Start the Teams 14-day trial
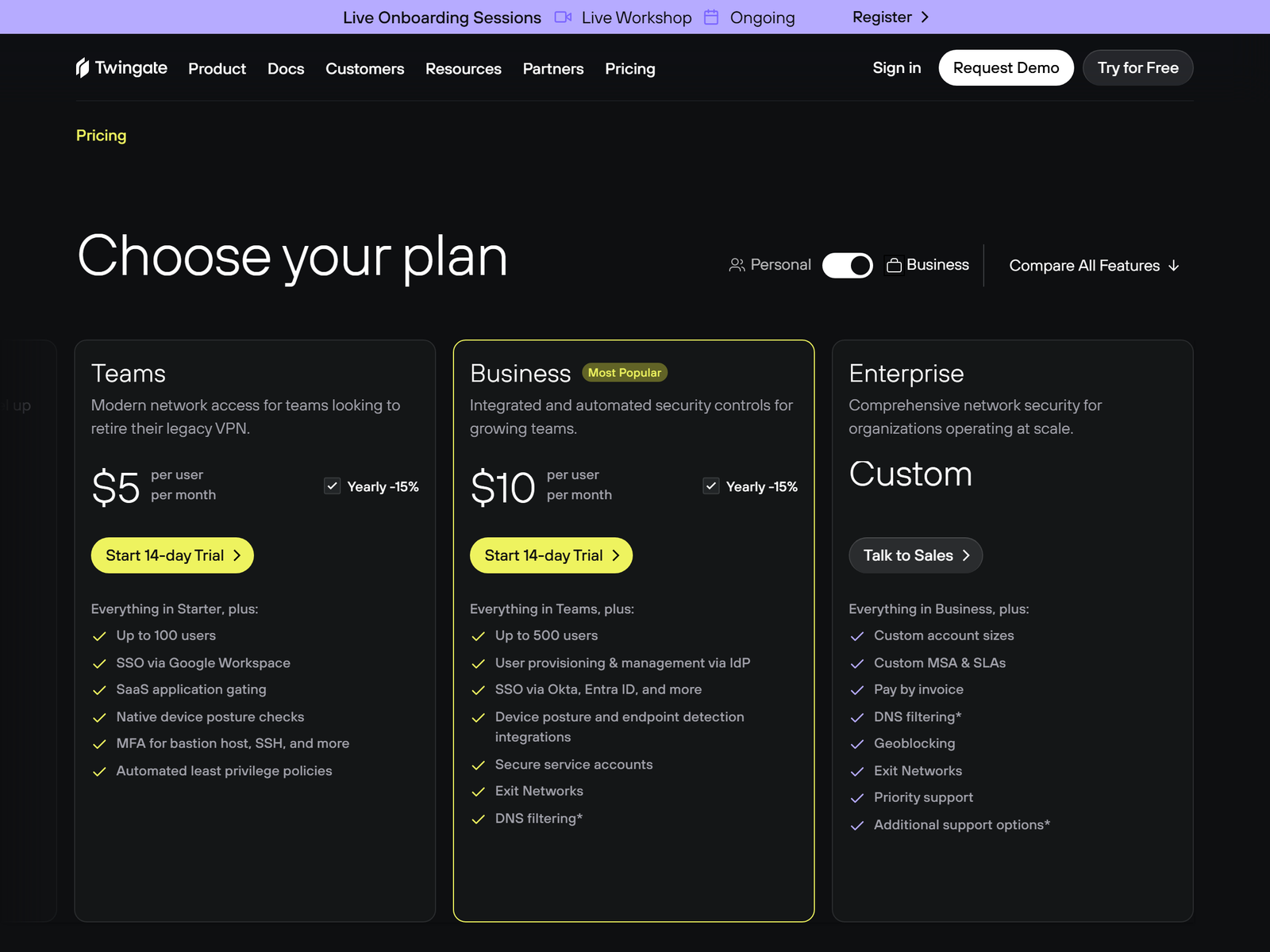This screenshot has width=1270, height=952. tap(172, 555)
